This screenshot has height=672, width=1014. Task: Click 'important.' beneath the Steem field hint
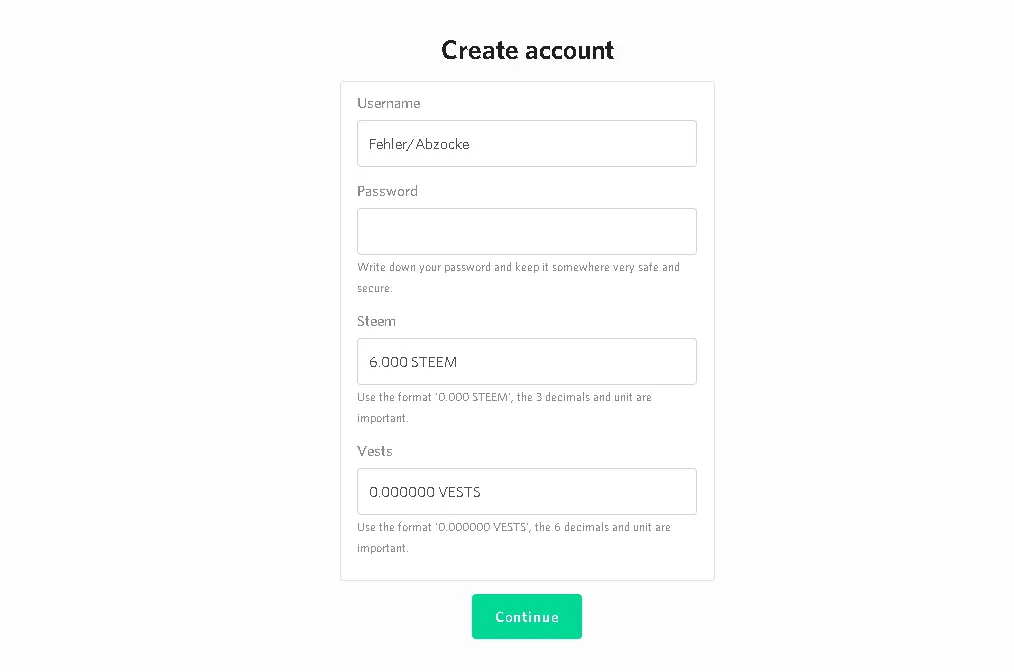[383, 418]
